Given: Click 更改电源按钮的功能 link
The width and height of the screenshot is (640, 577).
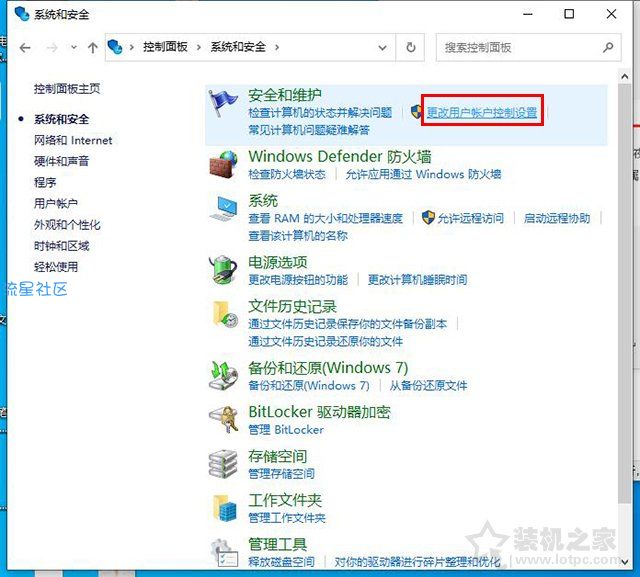Looking at the screenshot, I should coord(298,280).
